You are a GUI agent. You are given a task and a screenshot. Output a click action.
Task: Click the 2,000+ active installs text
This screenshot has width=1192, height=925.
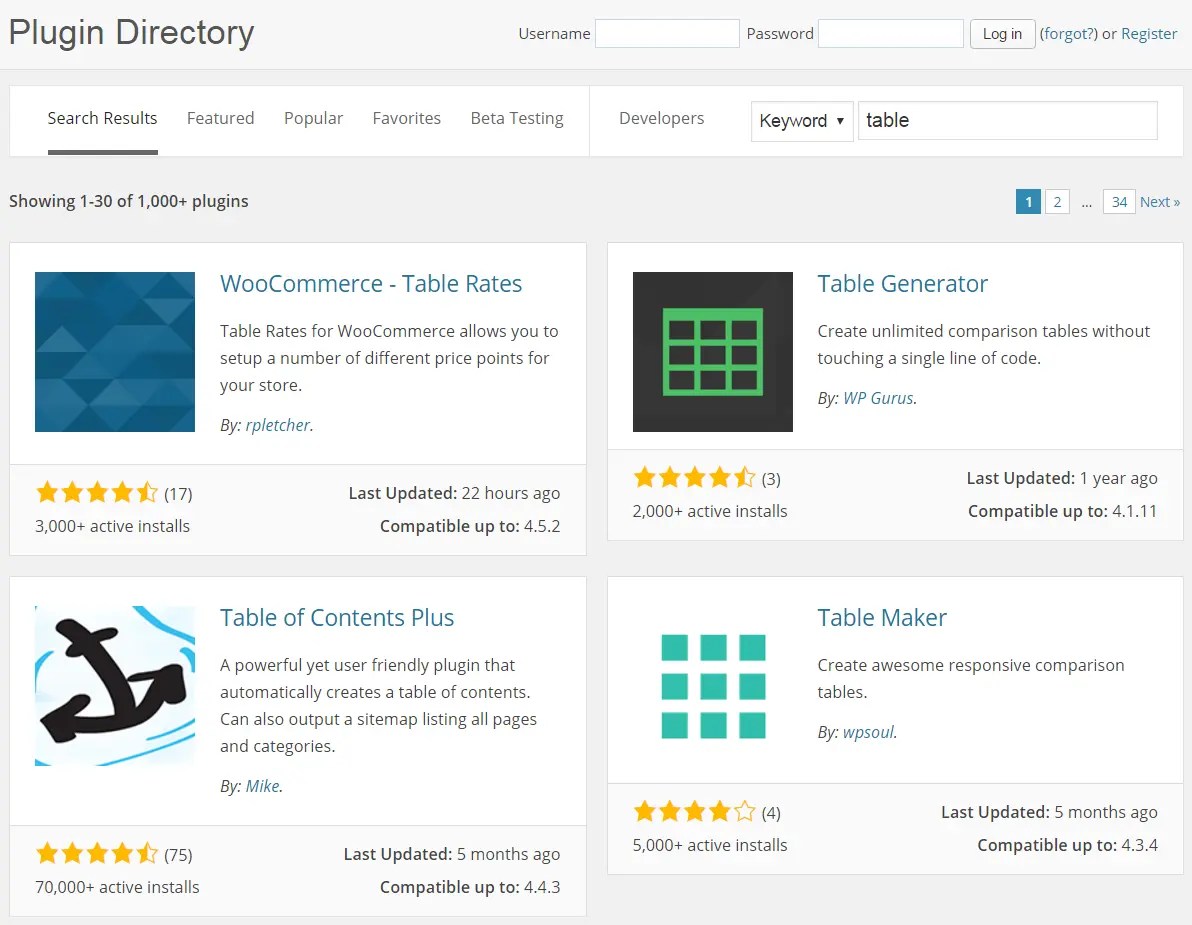point(710,511)
